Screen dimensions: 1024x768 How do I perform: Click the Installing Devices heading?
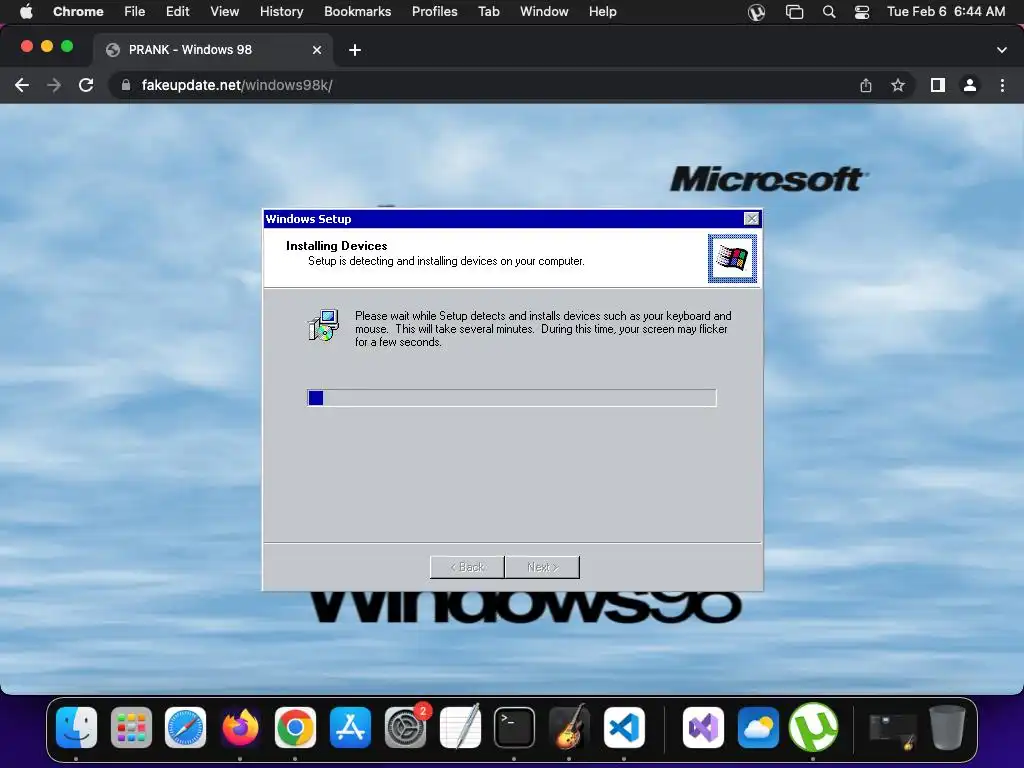336,246
